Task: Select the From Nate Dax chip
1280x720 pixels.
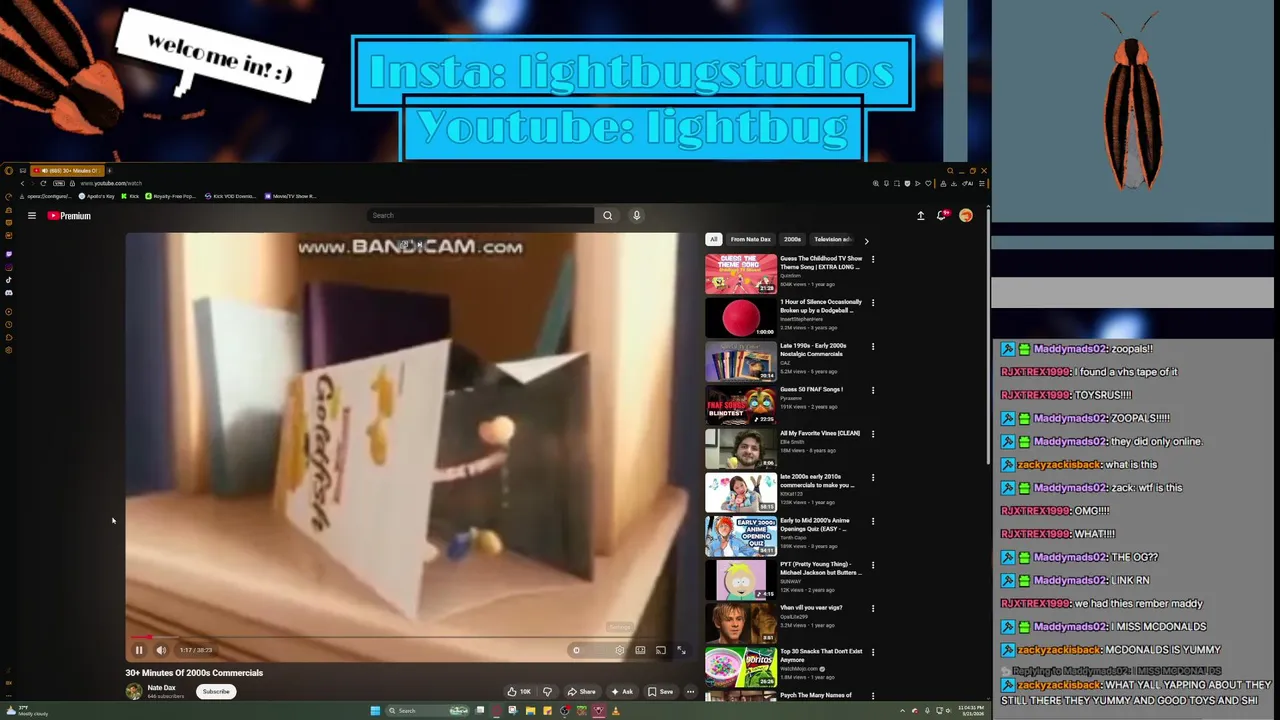Action: click(x=750, y=240)
